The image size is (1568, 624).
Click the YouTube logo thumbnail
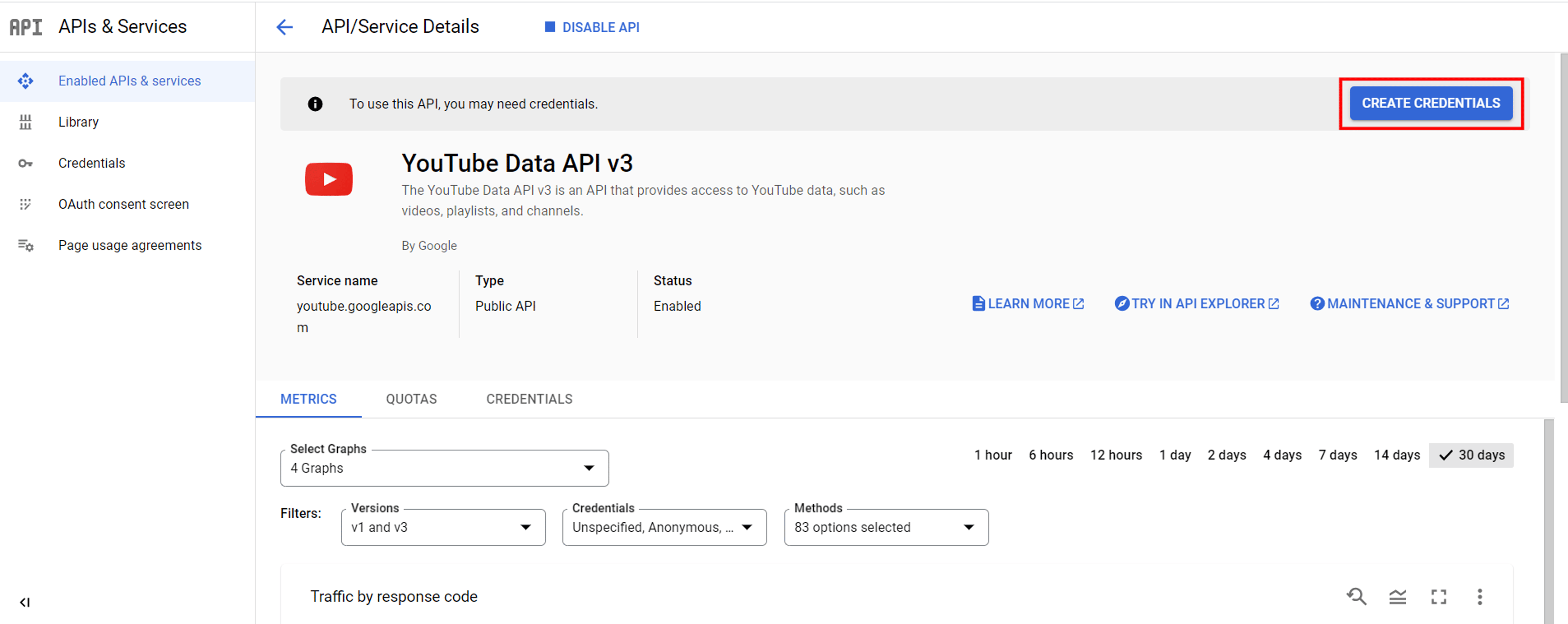pos(329,179)
